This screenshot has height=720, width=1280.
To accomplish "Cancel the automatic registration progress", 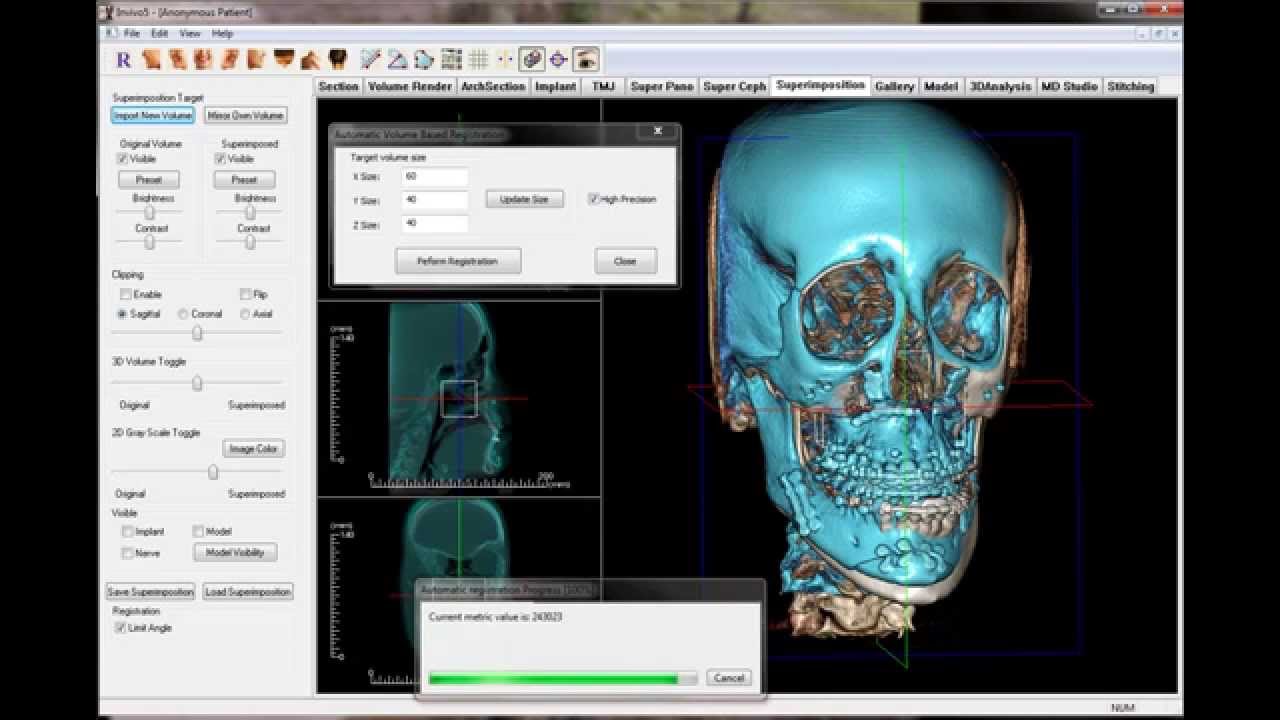I will click(x=728, y=678).
